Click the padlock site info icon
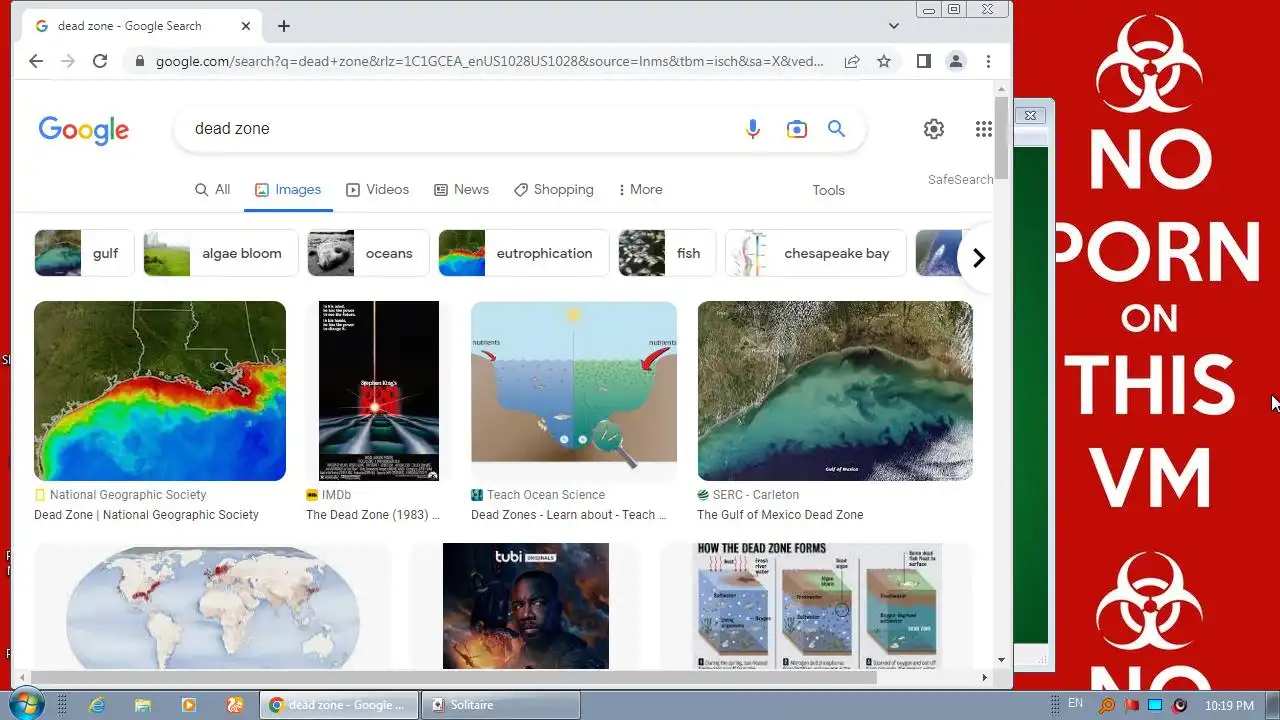 [139, 61]
